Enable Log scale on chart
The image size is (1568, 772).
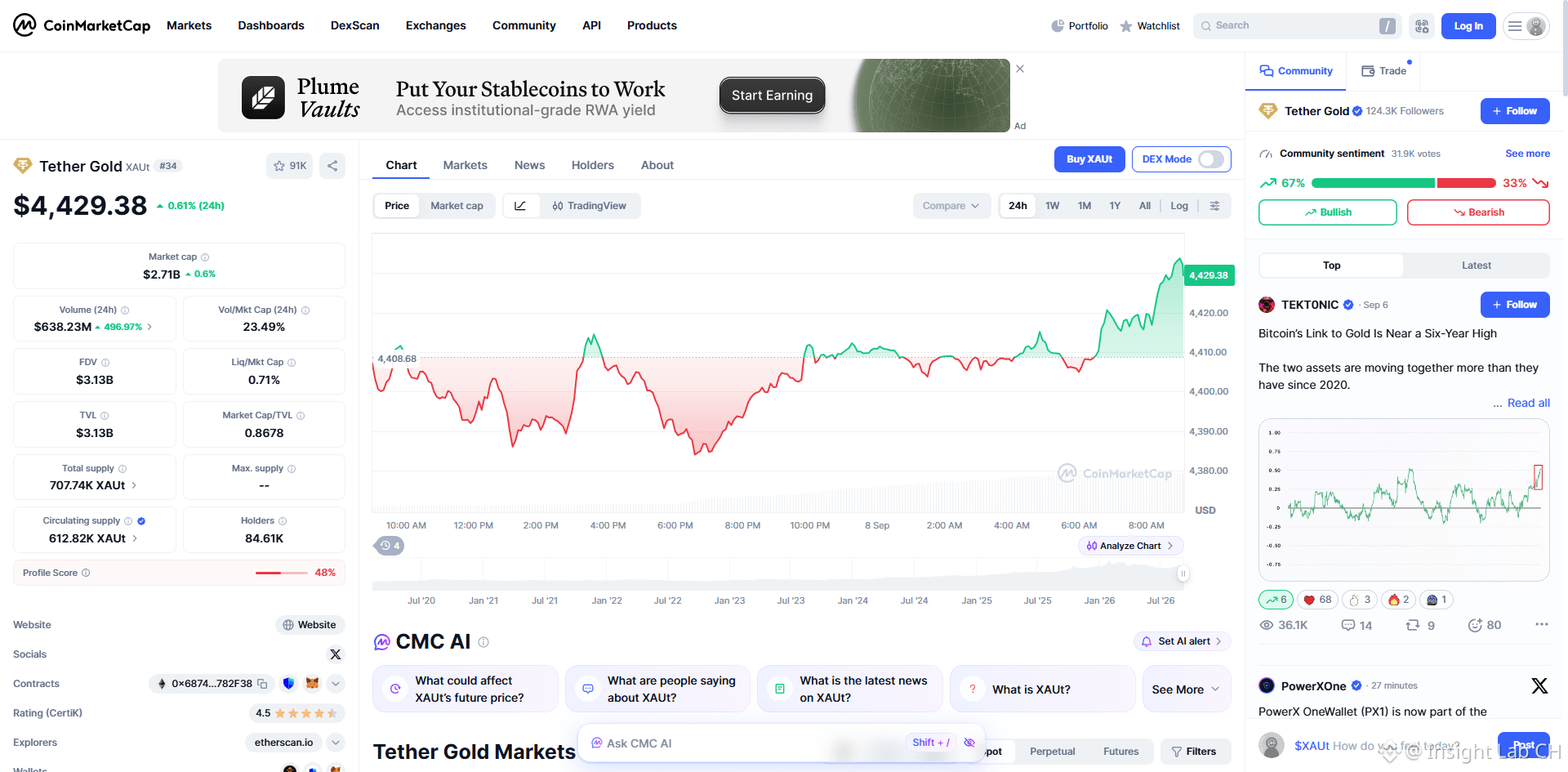point(1178,206)
